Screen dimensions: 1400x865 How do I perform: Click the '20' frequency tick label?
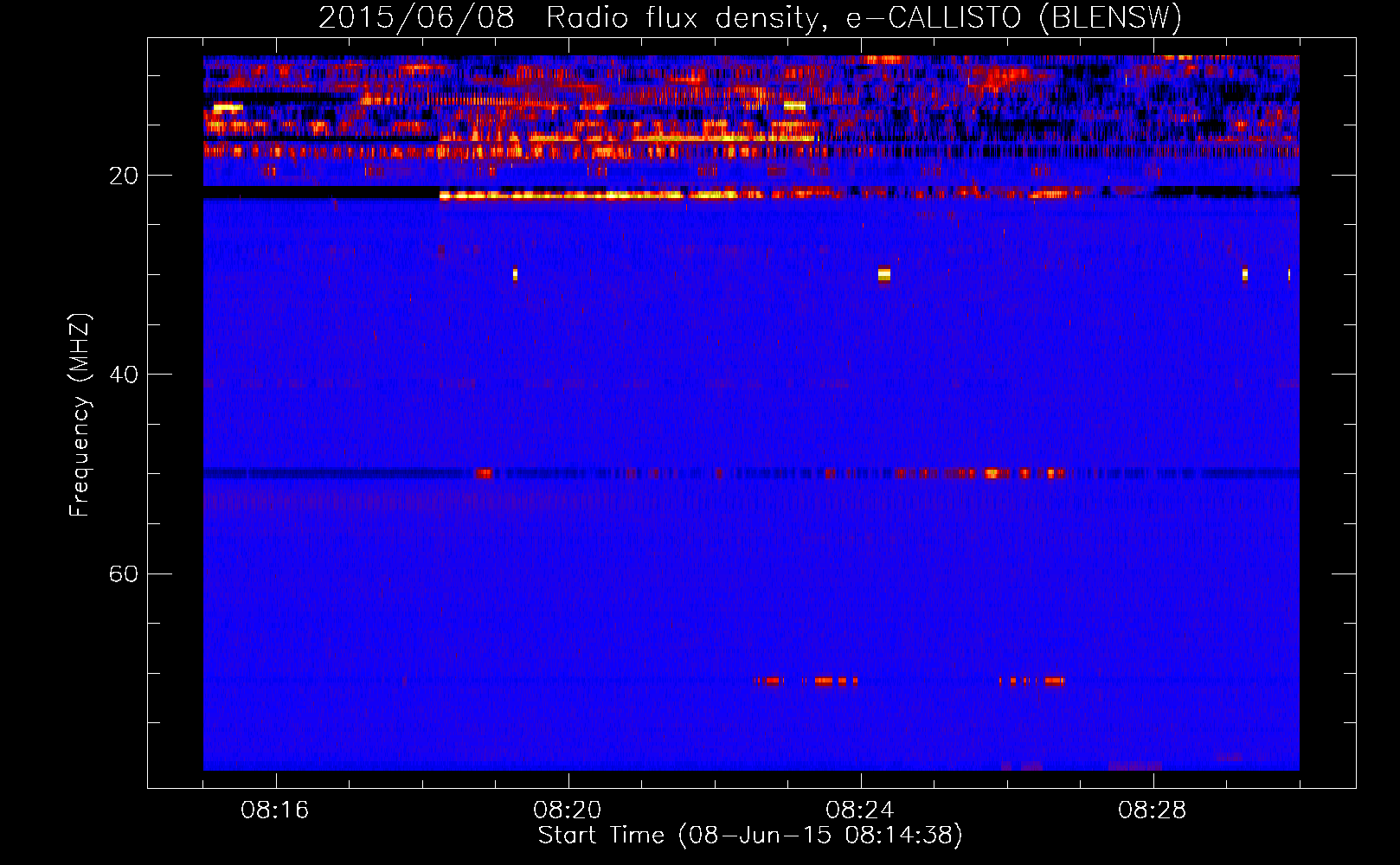tap(124, 176)
